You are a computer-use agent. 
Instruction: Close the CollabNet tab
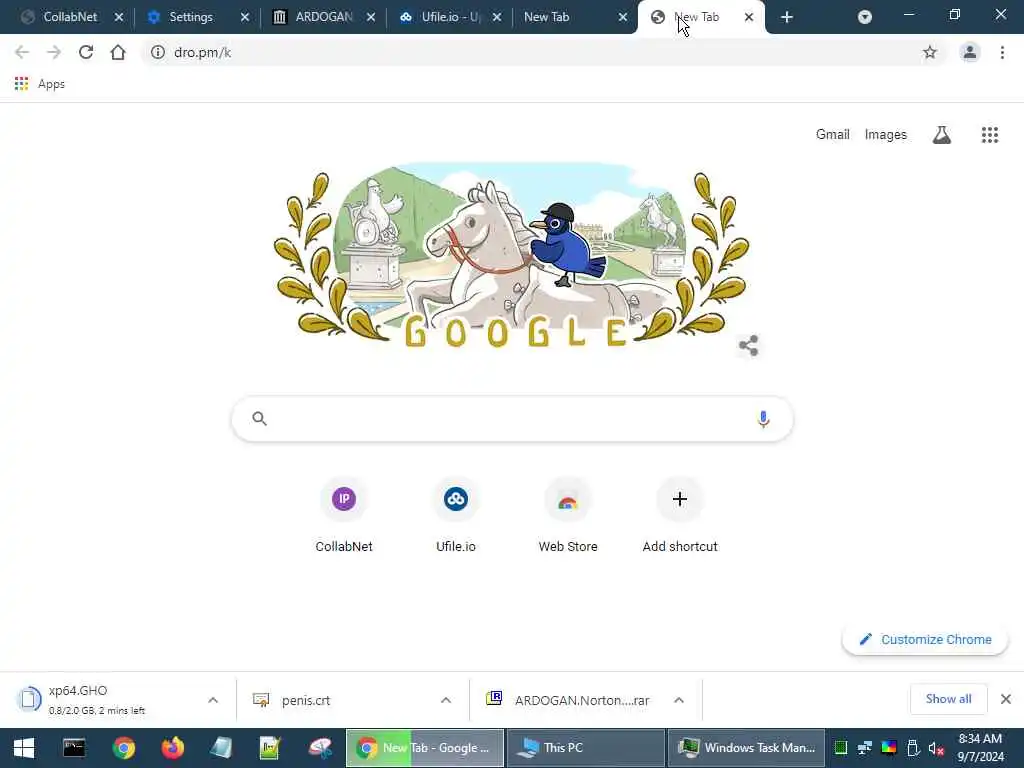coord(119,17)
